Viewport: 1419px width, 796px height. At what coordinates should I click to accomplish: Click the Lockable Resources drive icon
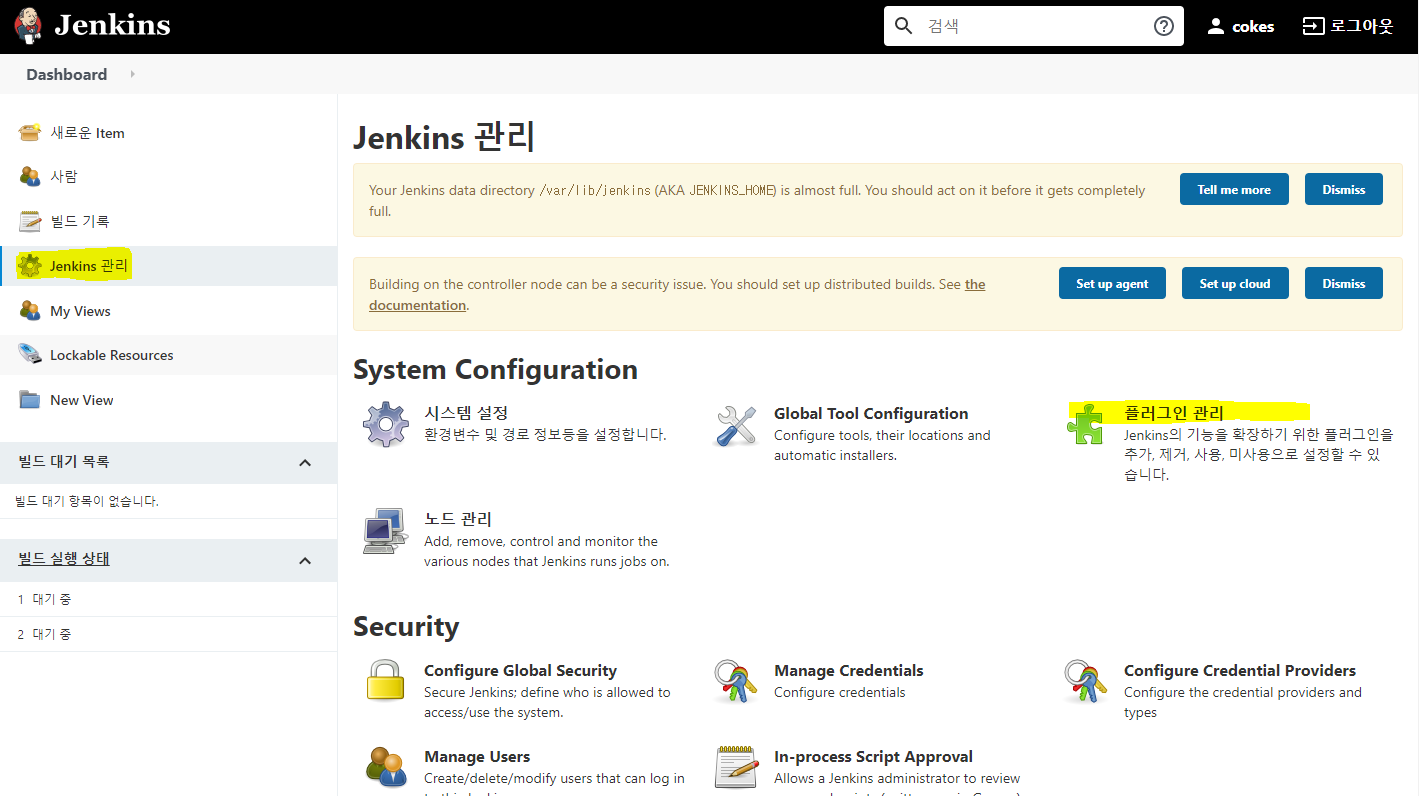[31, 355]
